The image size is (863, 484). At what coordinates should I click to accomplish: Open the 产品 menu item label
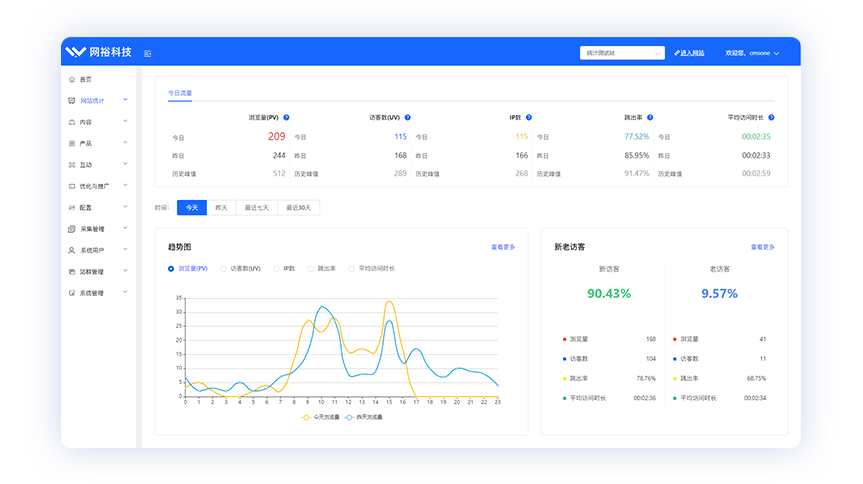click(x=86, y=143)
